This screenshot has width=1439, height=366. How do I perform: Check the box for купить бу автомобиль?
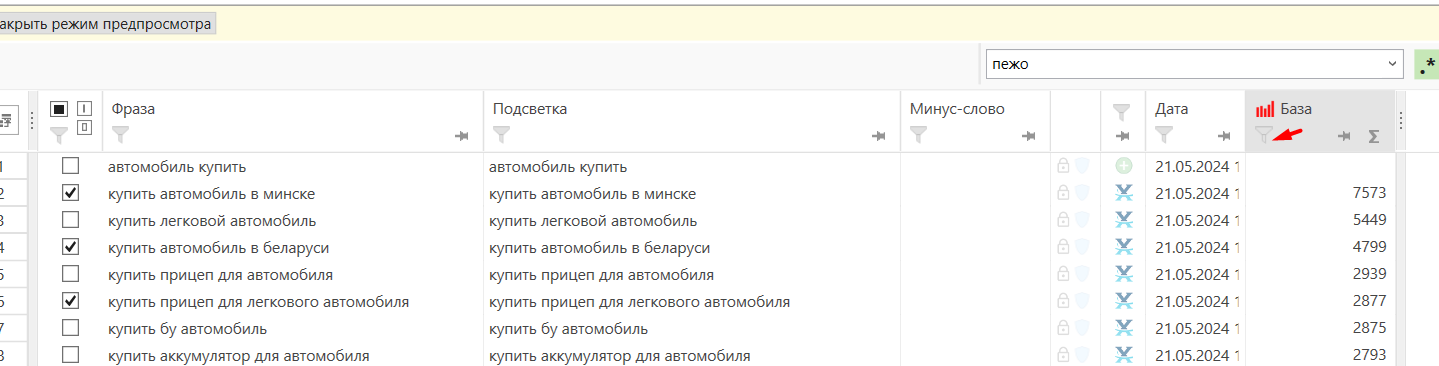tap(70, 328)
